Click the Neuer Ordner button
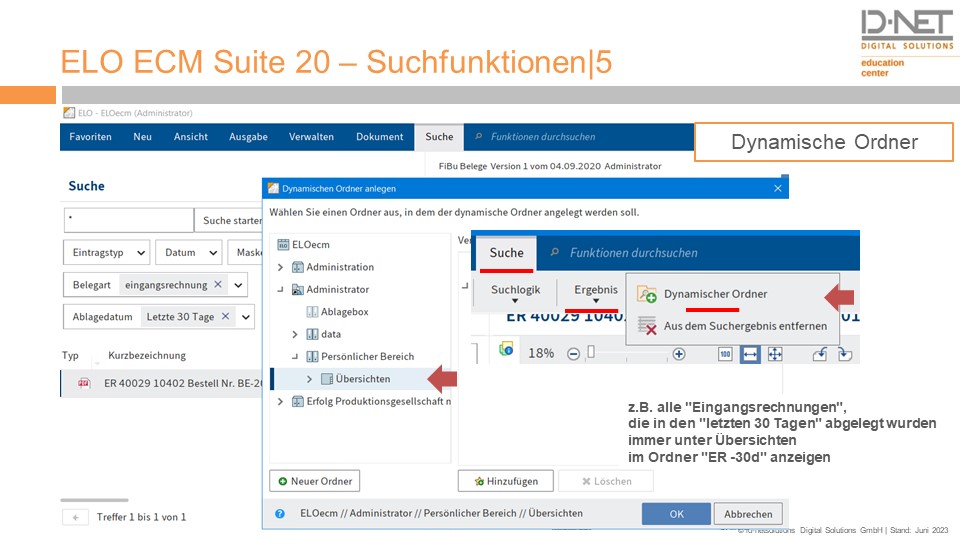The width and height of the screenshot is (960, 540). click(x=315, y=481)
